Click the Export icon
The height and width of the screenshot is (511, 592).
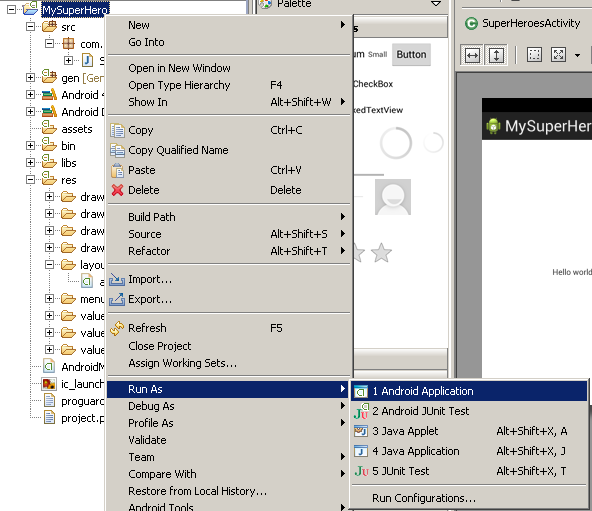[117, 299]
